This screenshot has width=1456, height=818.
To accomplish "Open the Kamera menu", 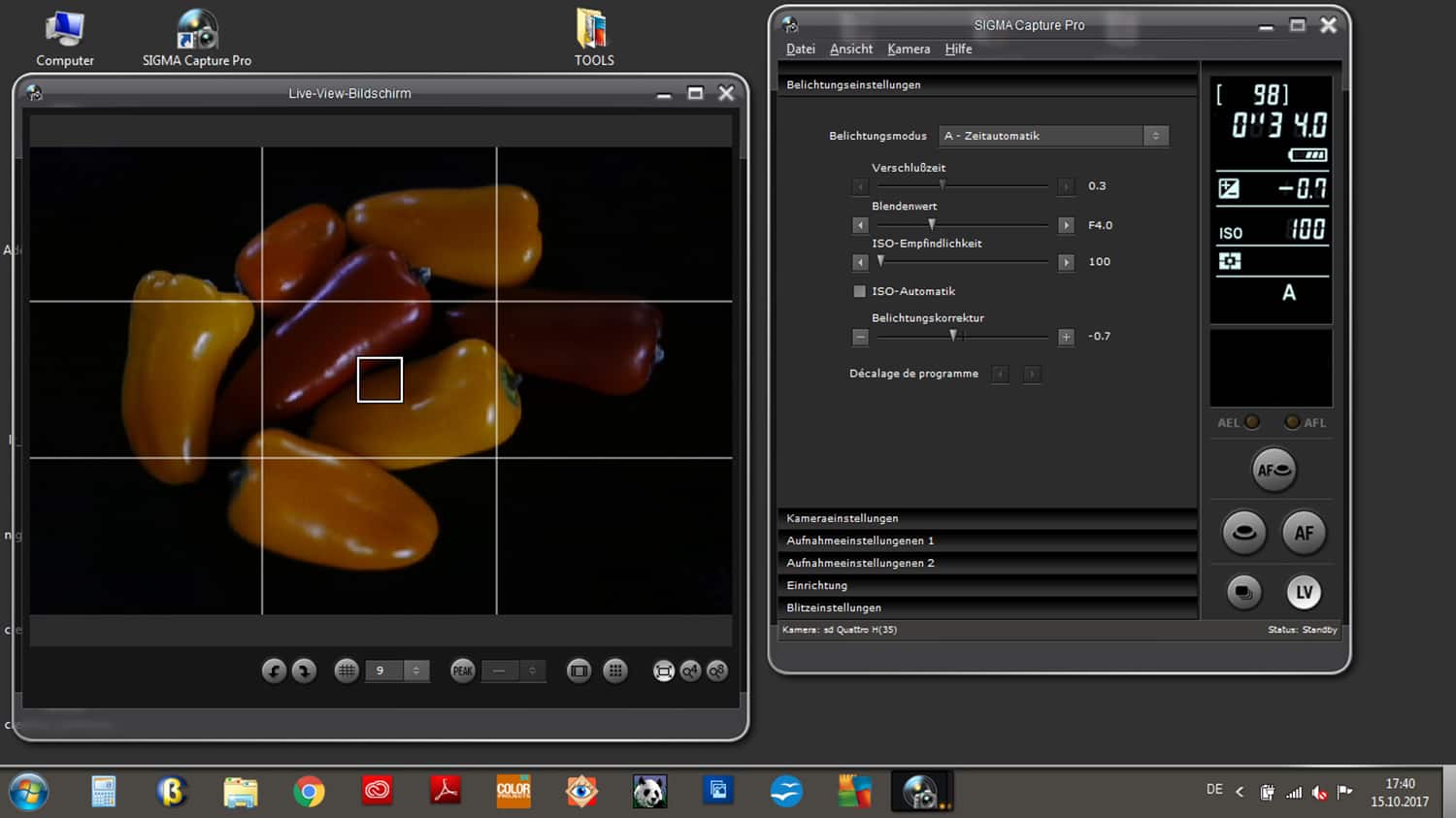I will (908, 49).
